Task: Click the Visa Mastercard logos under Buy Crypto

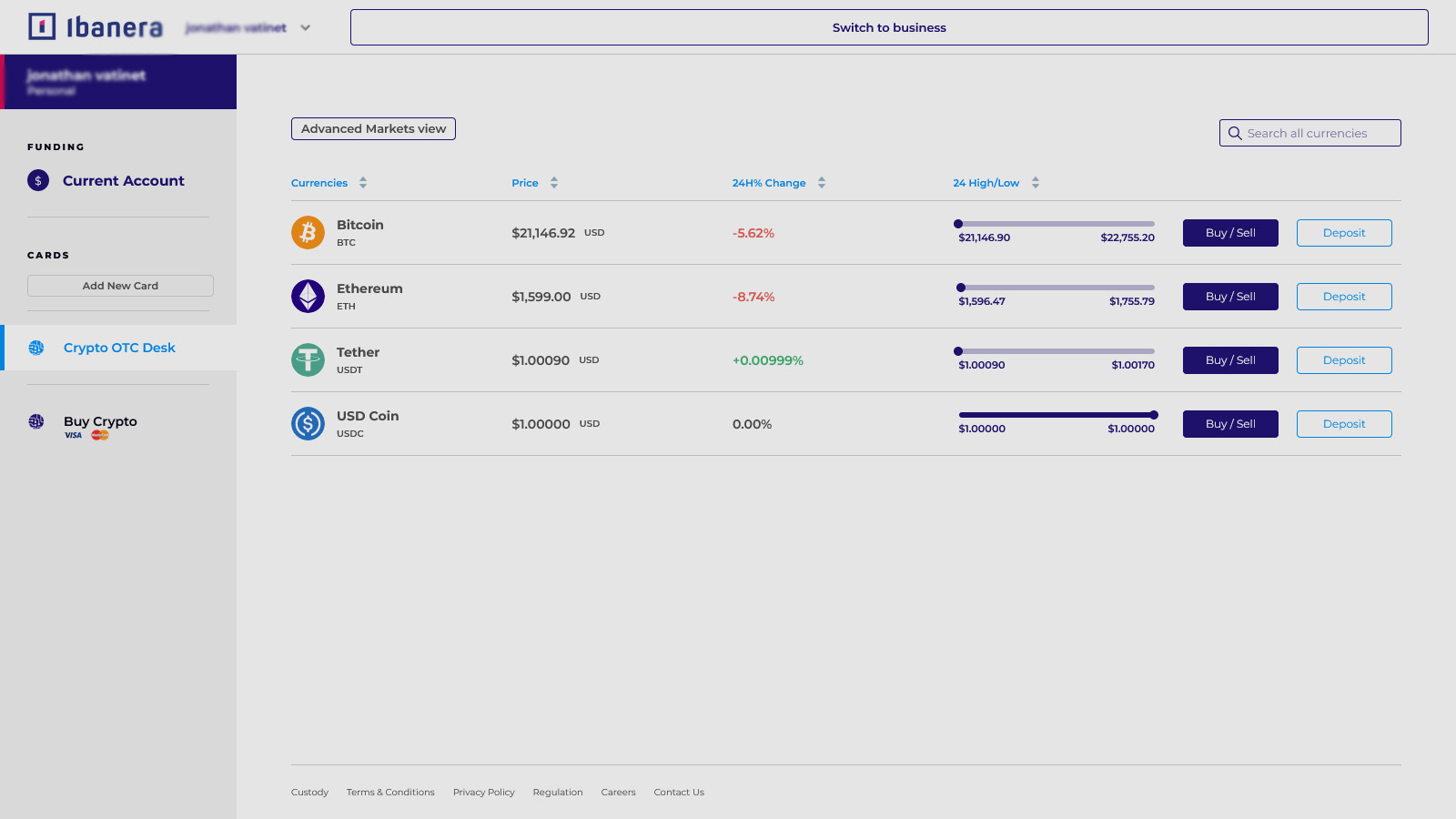Action: pyautogui.click(x=86, y=435)
